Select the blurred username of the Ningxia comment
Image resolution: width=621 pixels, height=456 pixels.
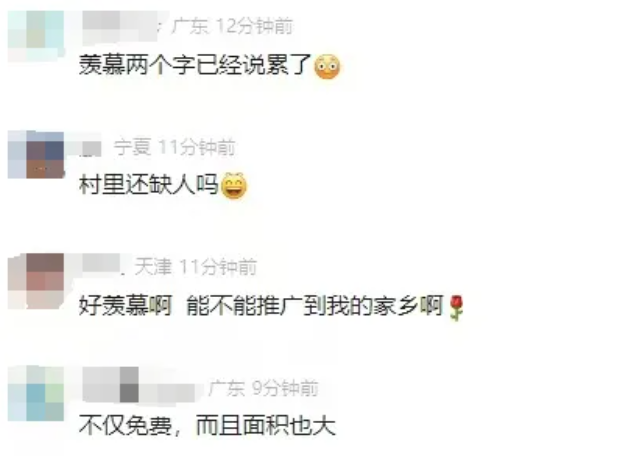(x=91, y=148)
